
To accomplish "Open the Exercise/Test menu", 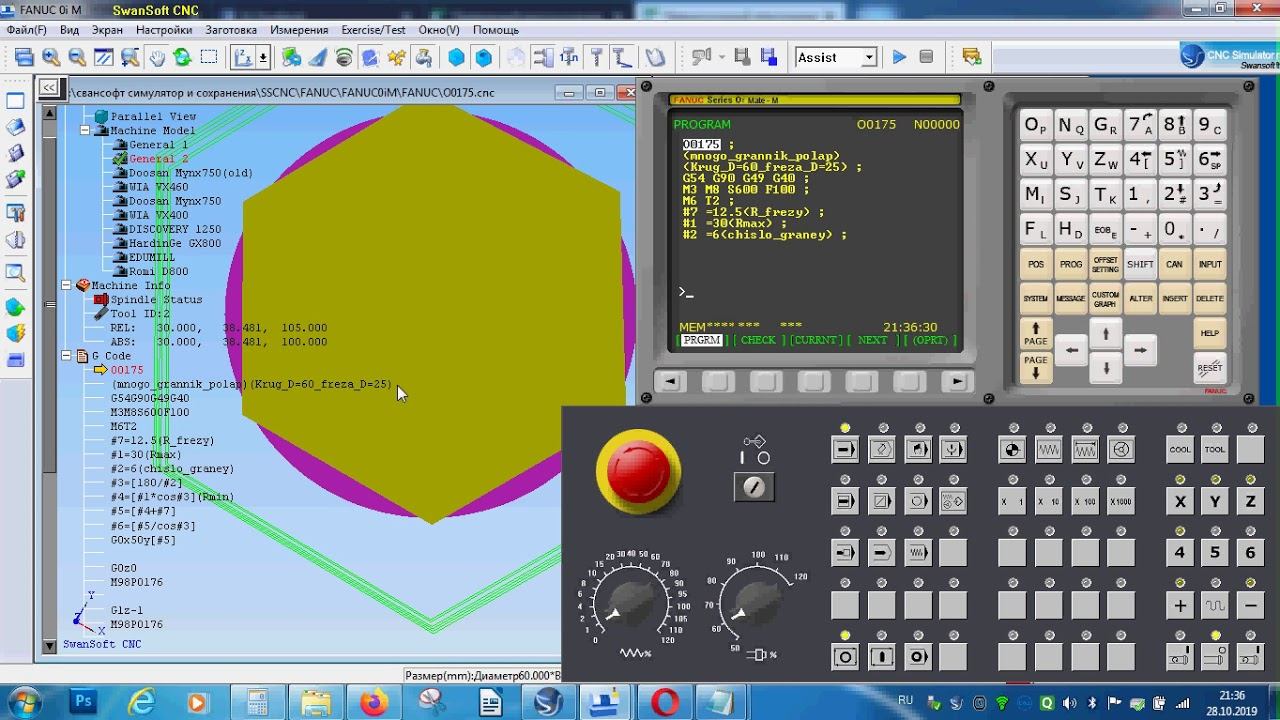I will coord(373,30).
